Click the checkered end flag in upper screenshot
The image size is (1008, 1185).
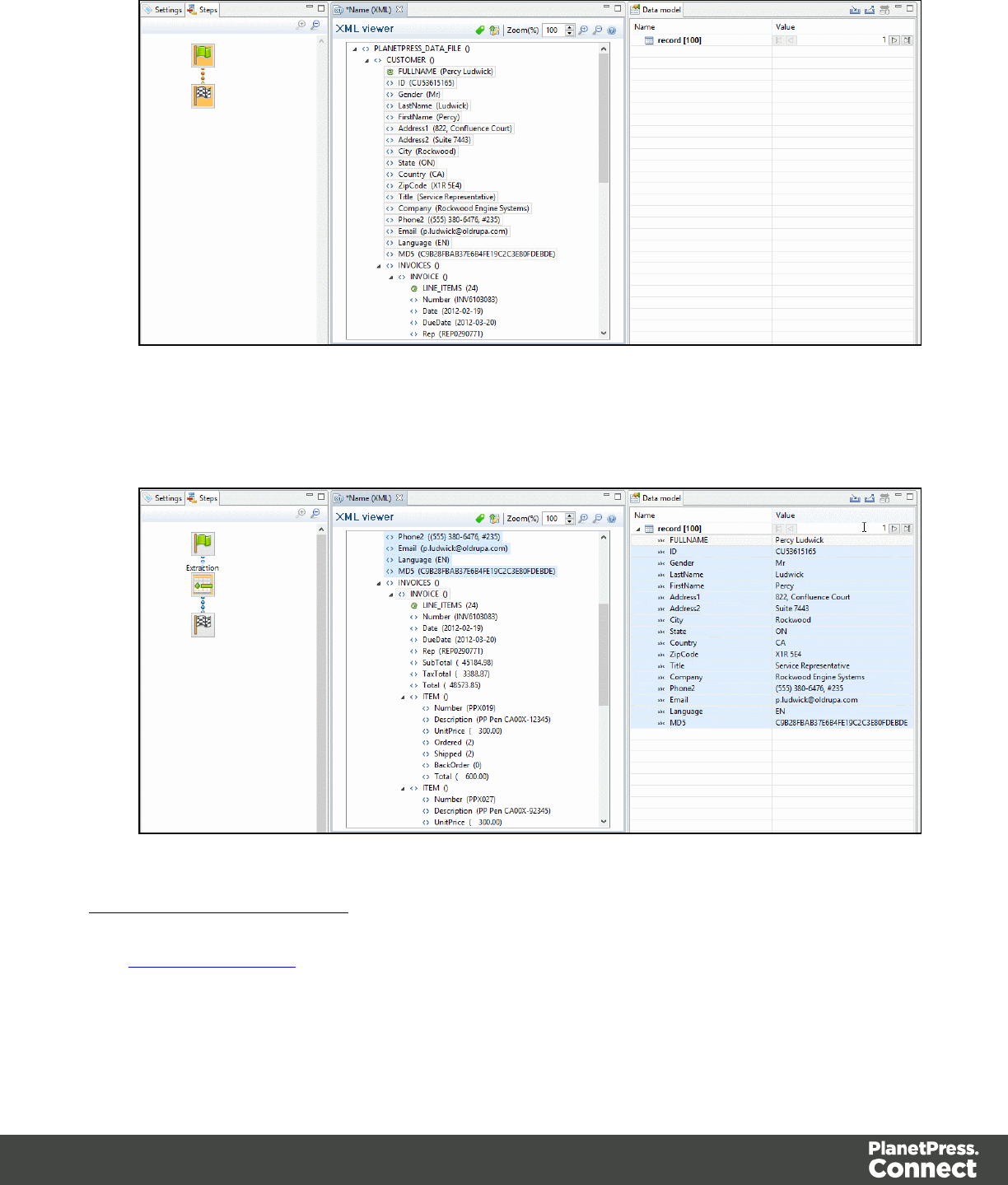point(203,96)
